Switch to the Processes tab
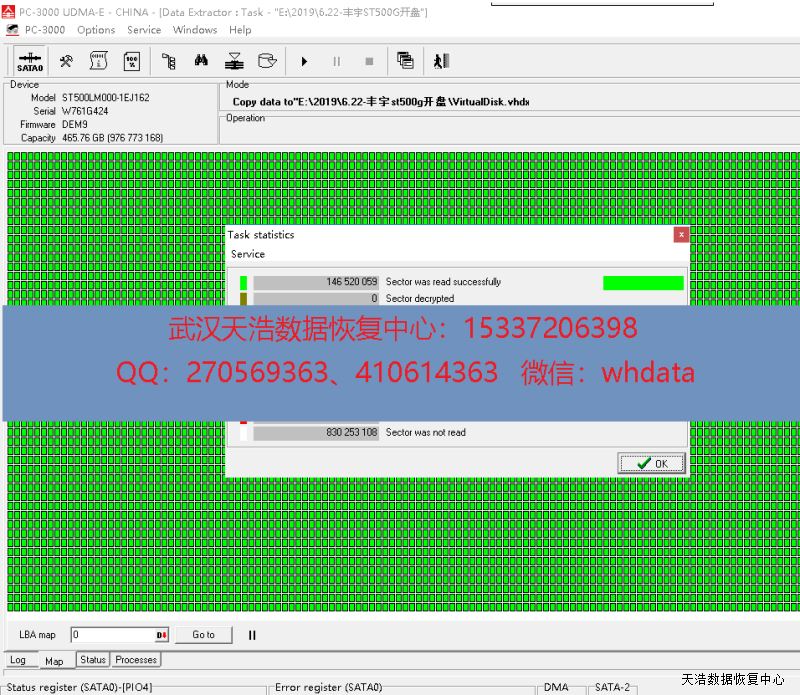 (136, 660)
